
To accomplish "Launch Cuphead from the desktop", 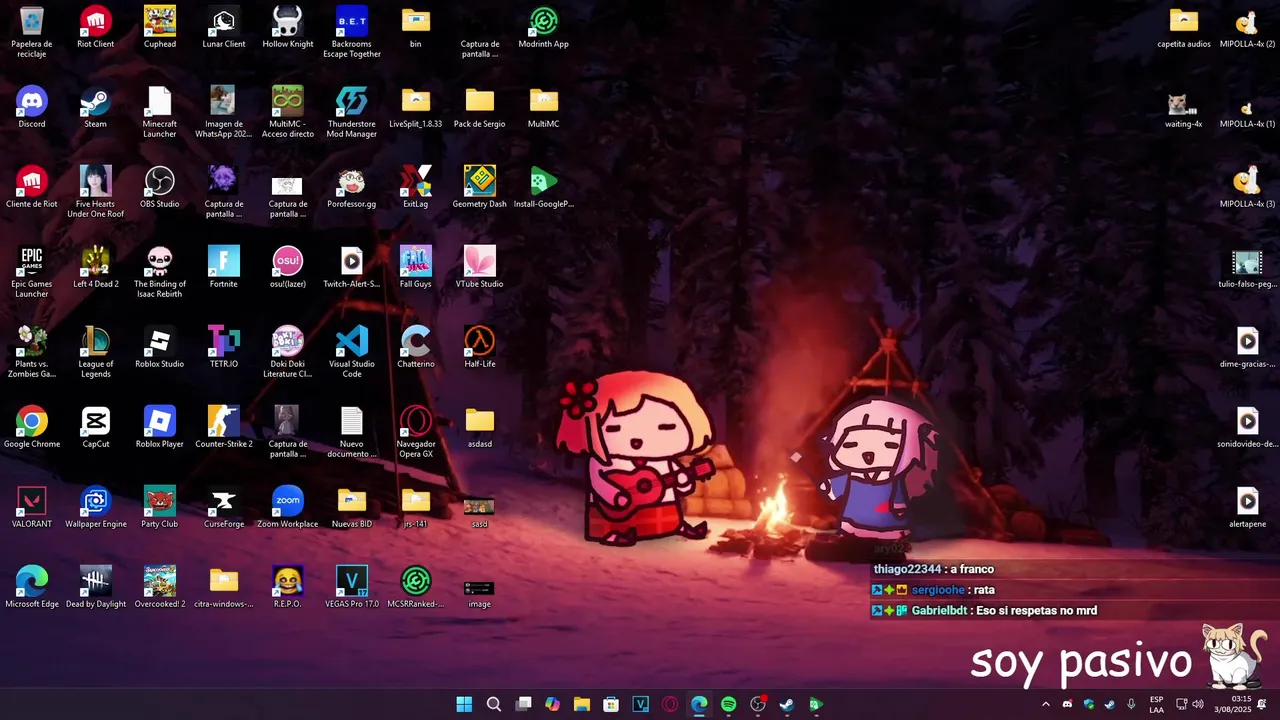I will tap(160, 27).
